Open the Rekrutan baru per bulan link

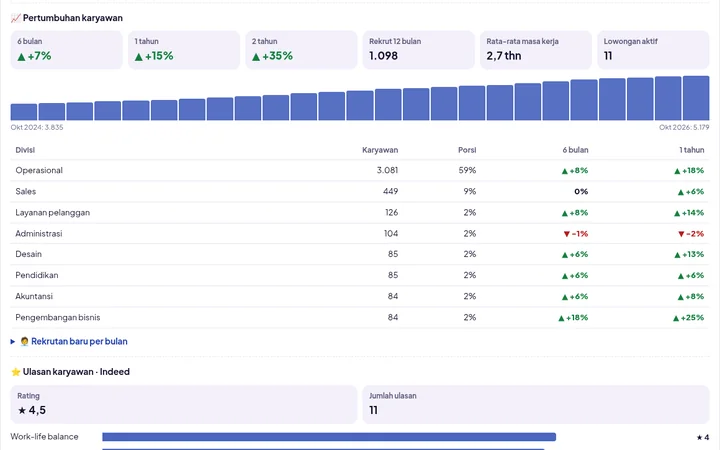(x=79, y=342)
